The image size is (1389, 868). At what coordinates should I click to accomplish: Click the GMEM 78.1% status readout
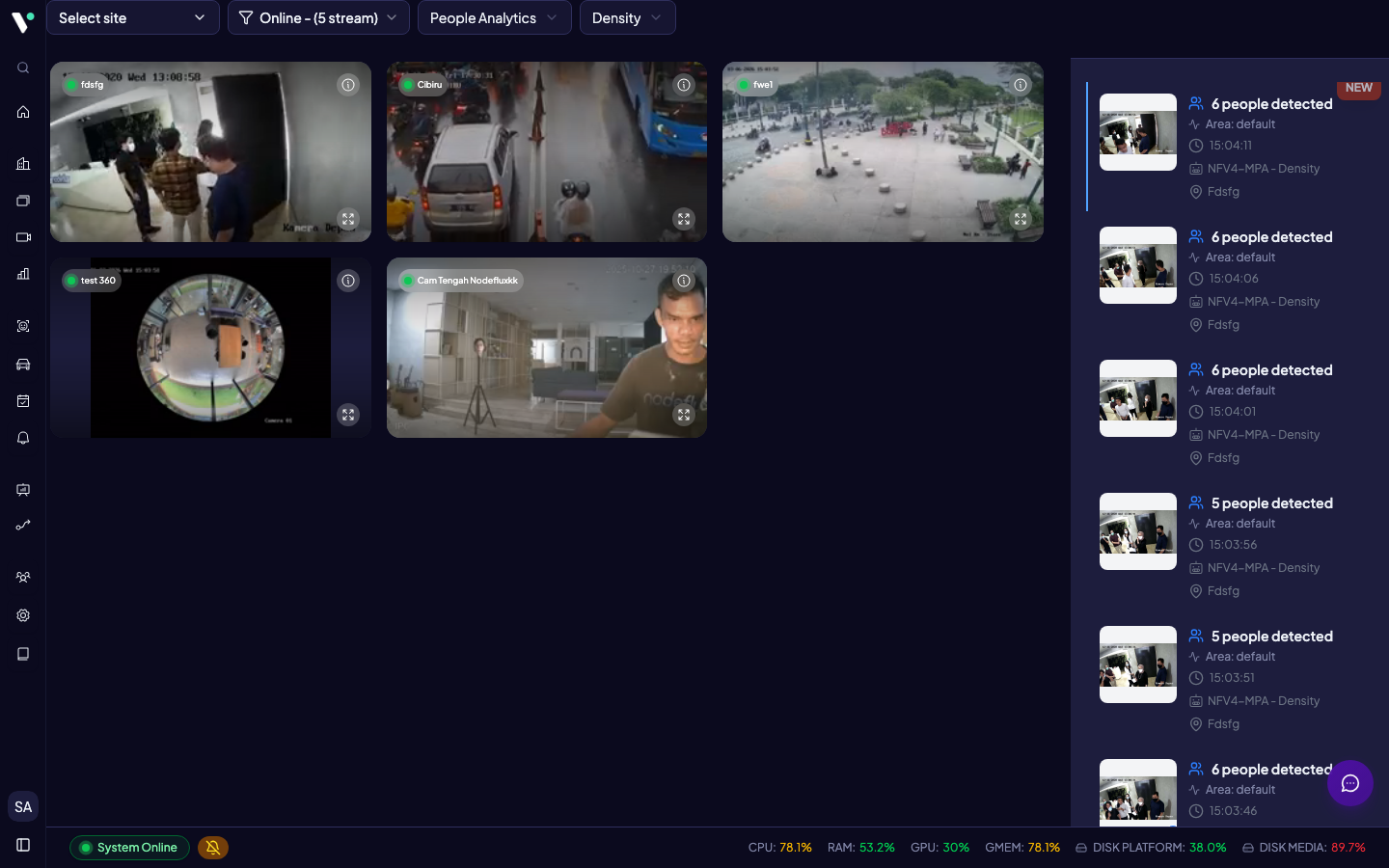pyautogui.click(x=1022, y=848)
